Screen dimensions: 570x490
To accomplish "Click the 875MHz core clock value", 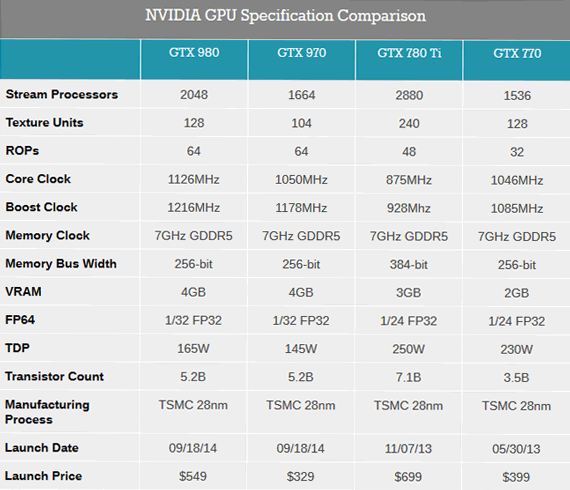I will 409,180.
